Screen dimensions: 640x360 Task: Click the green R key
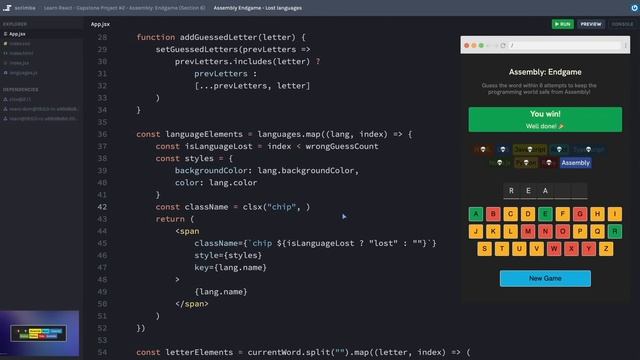tap(615, 231)
